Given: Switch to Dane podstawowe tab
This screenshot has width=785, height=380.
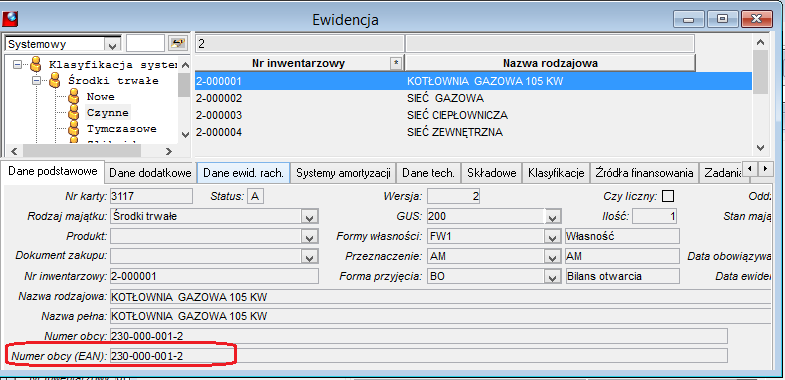Looking at the screenshot, I should coord(53,172).
